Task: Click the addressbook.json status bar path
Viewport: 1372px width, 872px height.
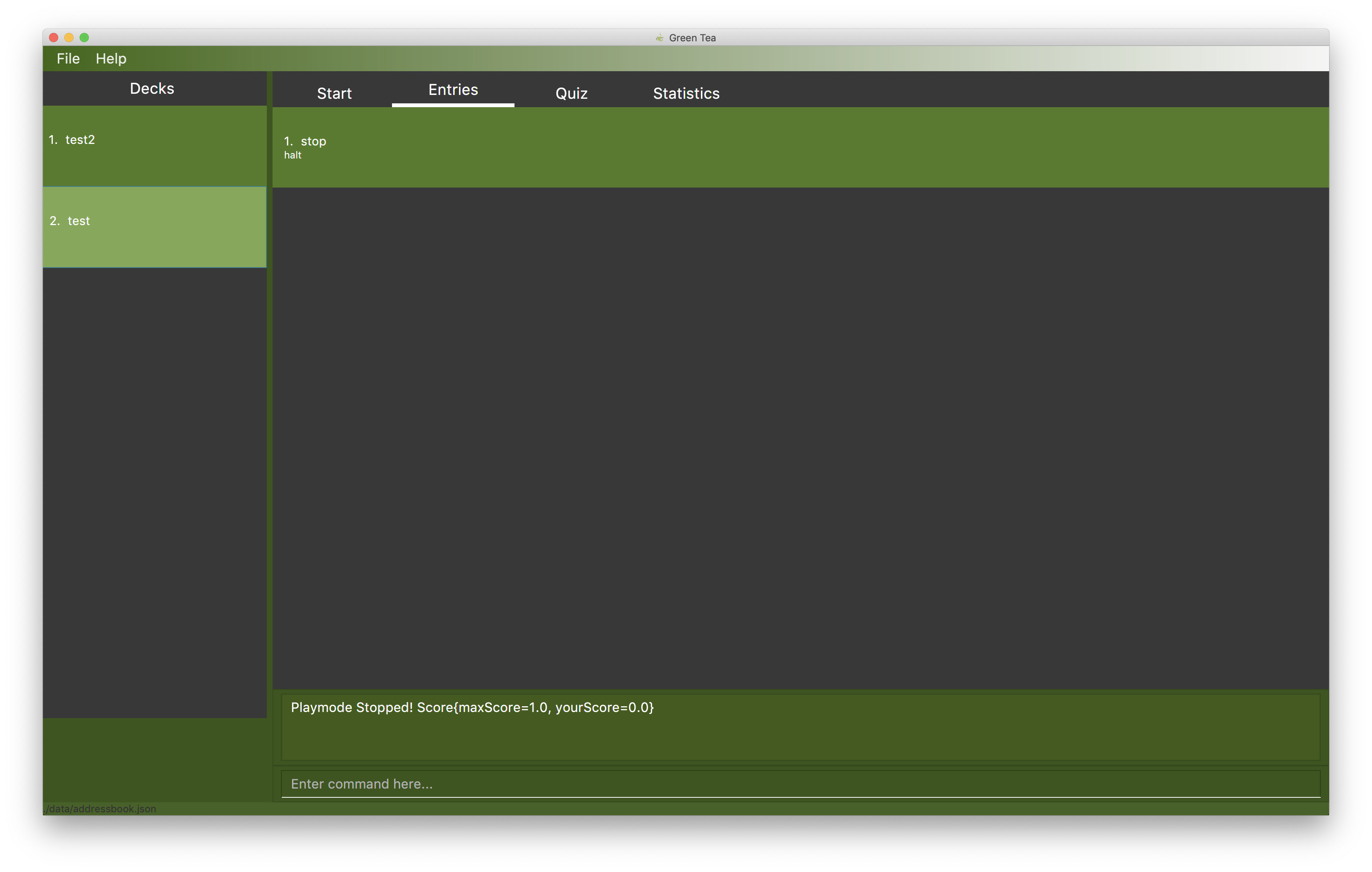Action: tap(100, 808)
